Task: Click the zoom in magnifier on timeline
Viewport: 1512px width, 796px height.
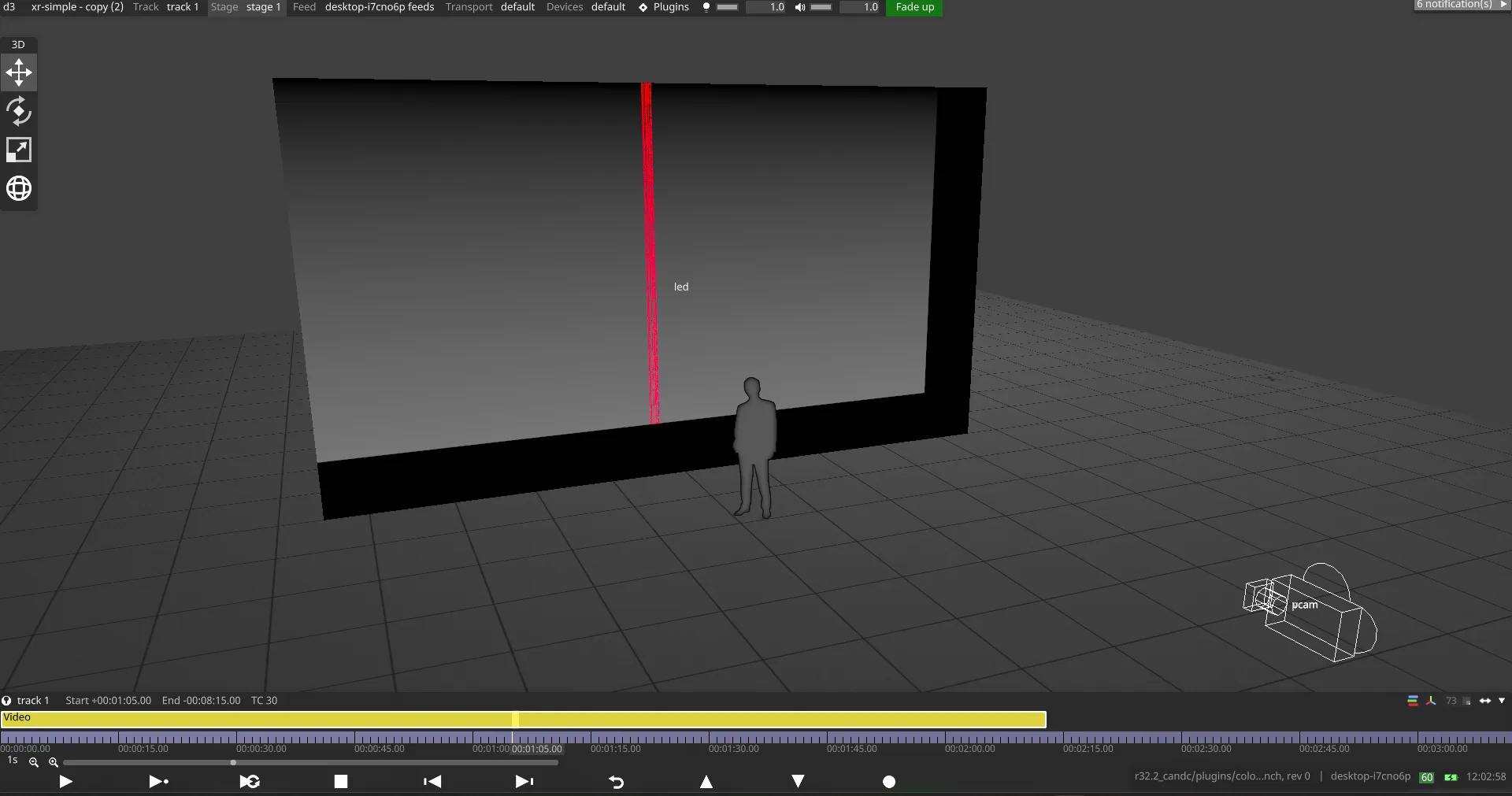Action: coord(54,762)
